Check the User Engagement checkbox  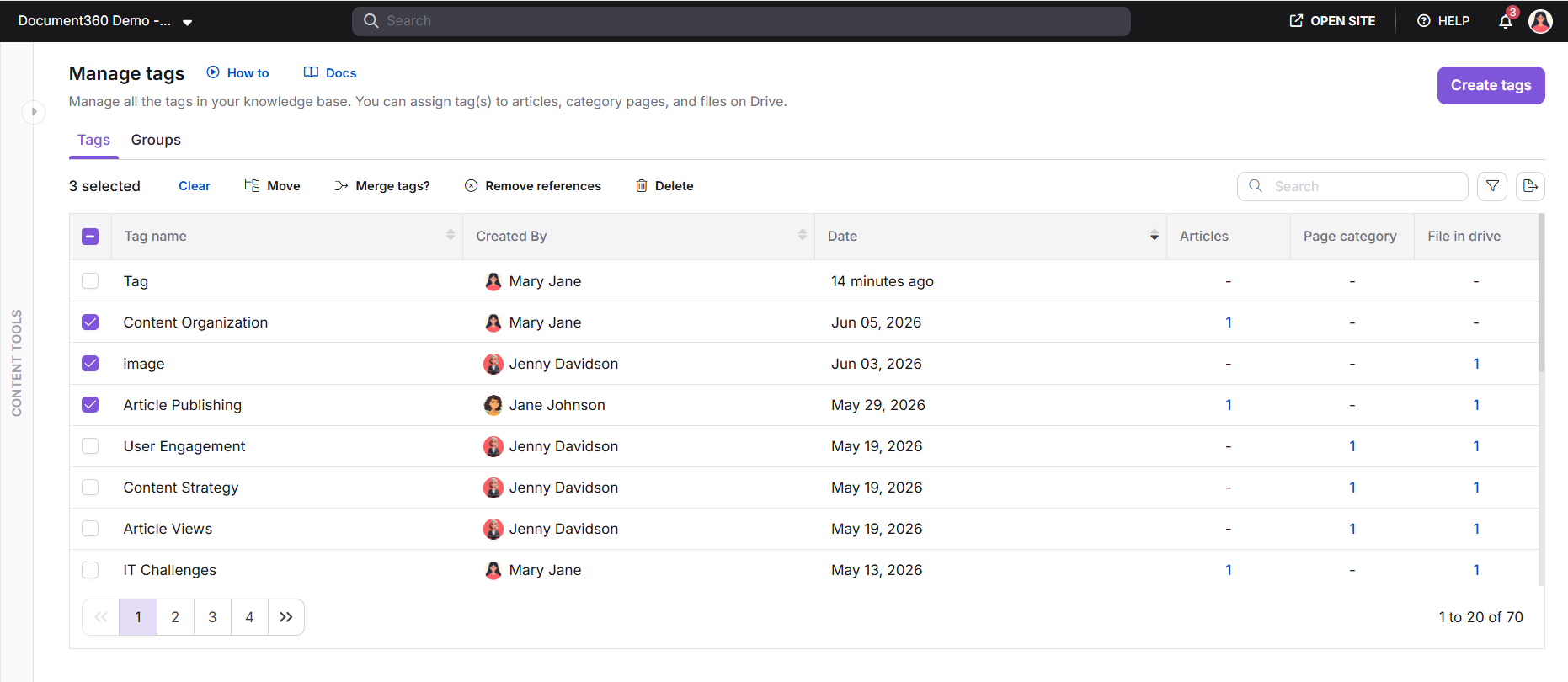(x=90, y=446)
